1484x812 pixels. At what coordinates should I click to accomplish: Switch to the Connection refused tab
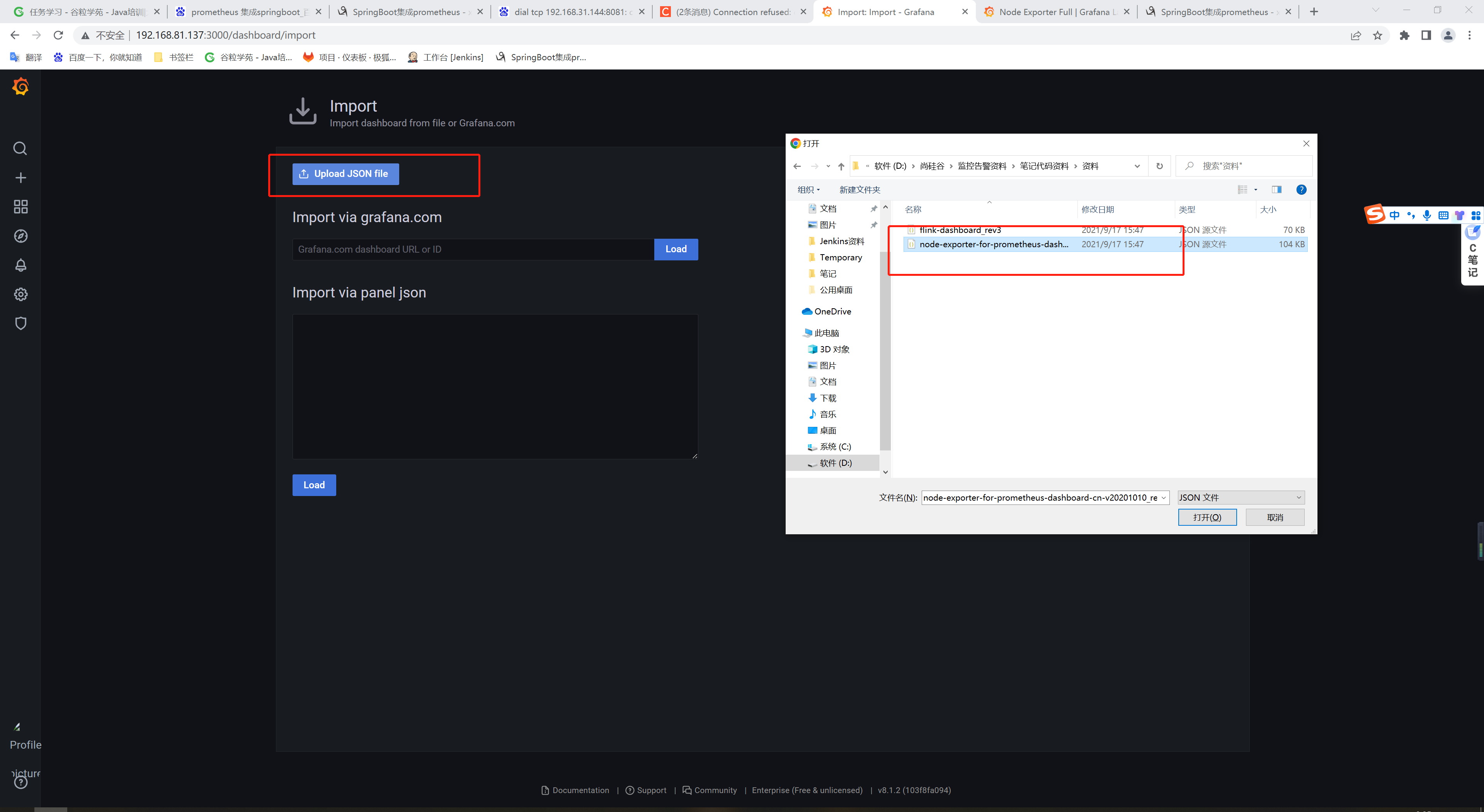[x=733, y=12]
